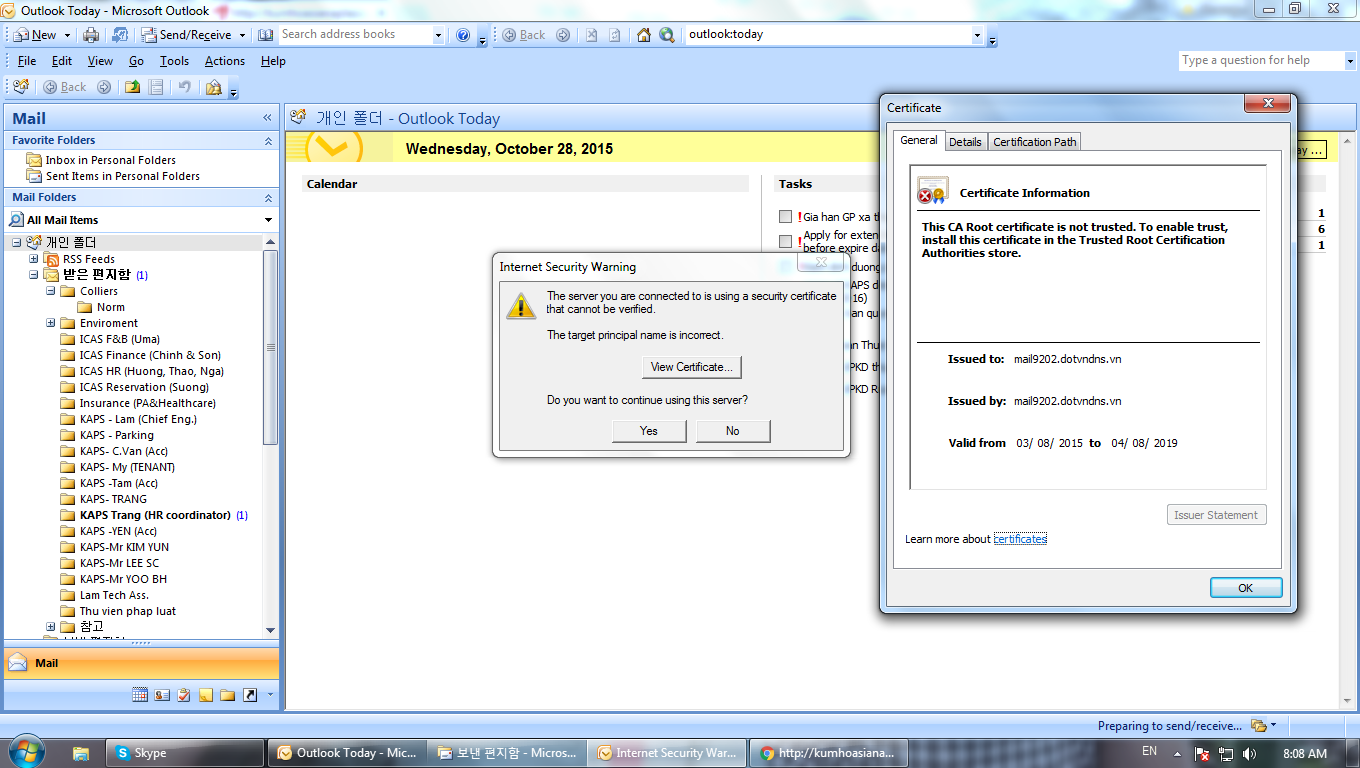
Task: Select KAPS Trang (HR coordinator) folder
Action: click(155, 515)
